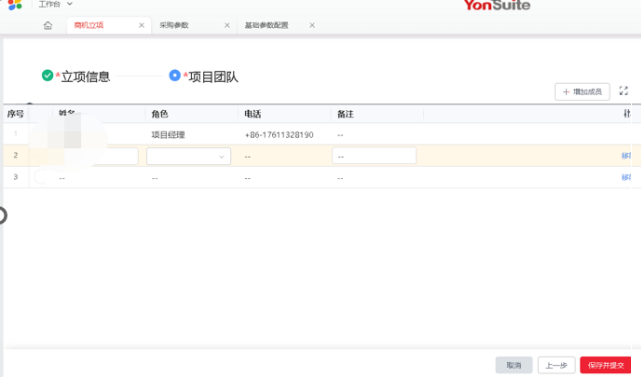Expand the table to fullscreen
641x383 pixels.
click(x=623, y=91)
